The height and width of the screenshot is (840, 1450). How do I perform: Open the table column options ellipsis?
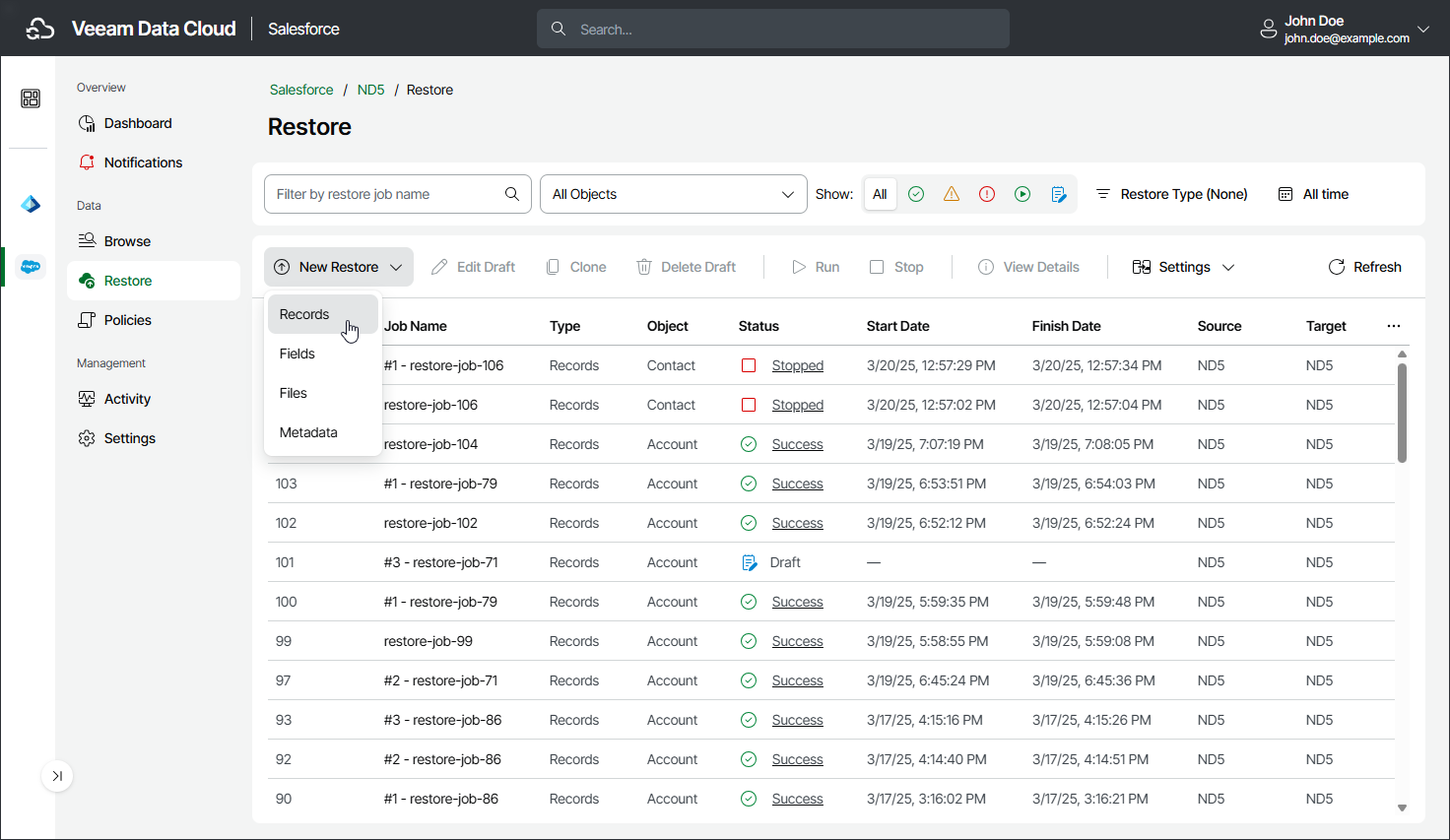point(1394,326)
